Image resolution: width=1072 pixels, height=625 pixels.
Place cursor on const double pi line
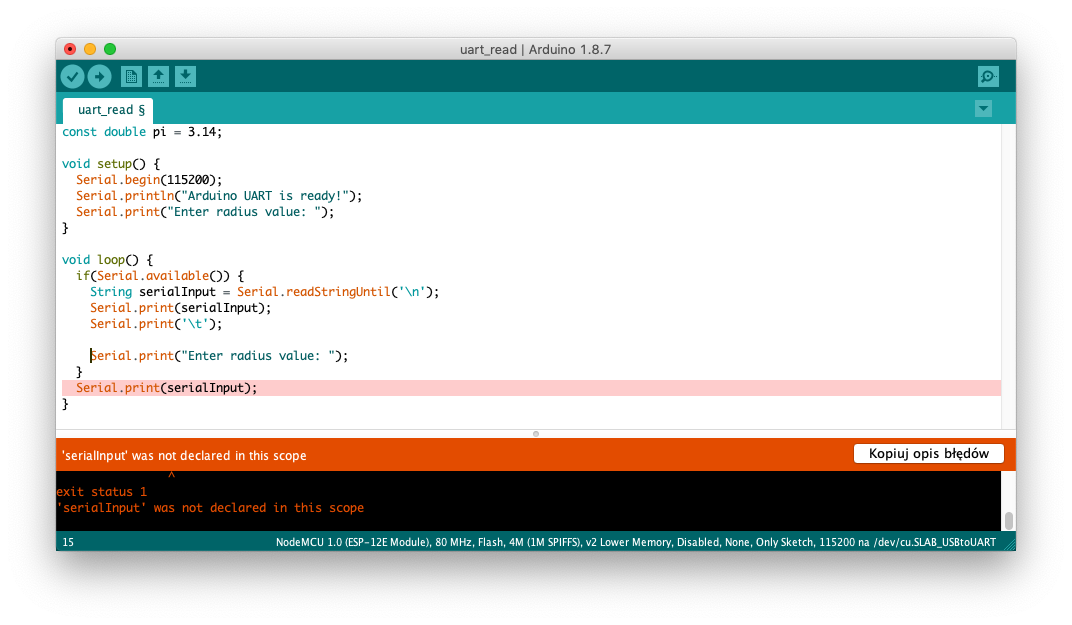pyautogui.click(x=142, y=132)
